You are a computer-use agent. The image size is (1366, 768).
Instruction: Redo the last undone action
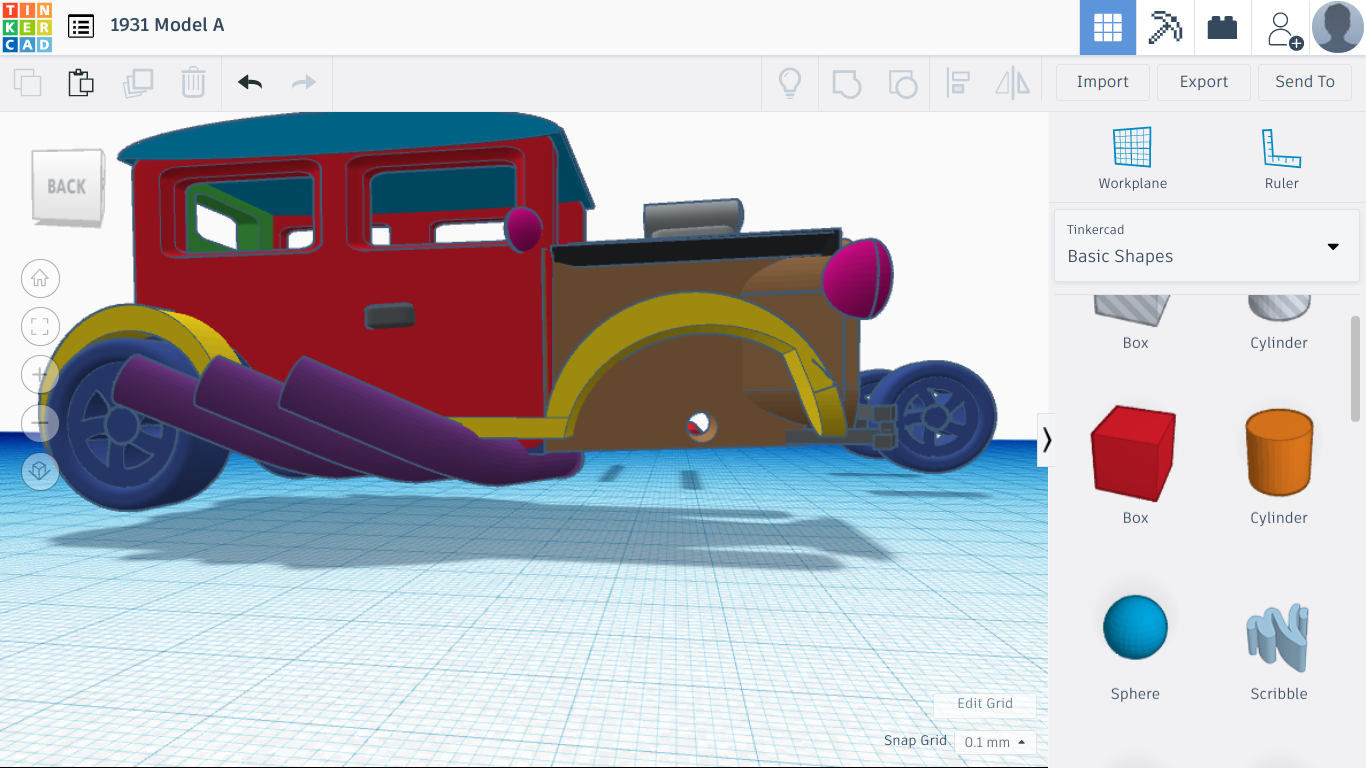302,82
